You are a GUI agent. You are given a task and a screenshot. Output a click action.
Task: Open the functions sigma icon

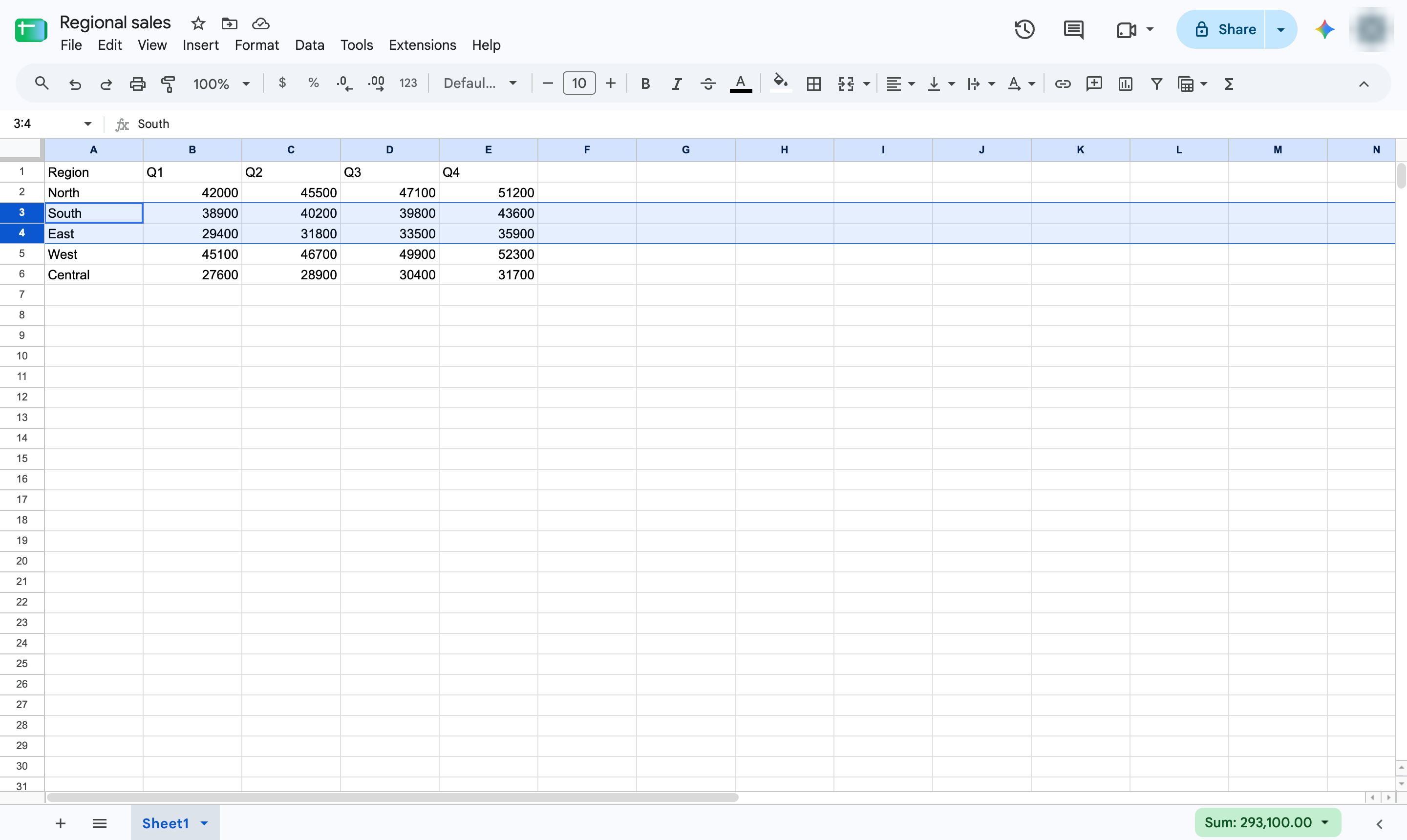1228,84
